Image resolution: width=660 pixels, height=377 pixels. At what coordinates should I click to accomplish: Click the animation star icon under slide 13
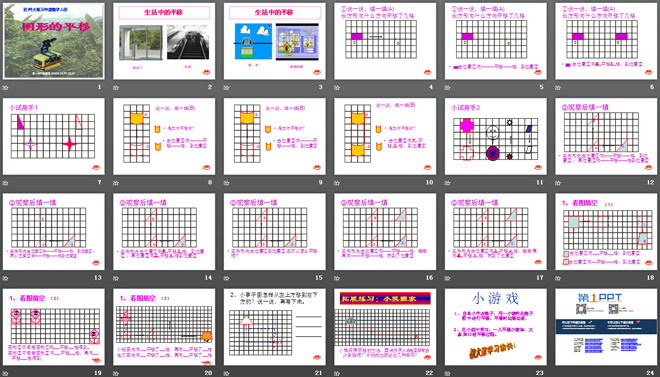5,278
